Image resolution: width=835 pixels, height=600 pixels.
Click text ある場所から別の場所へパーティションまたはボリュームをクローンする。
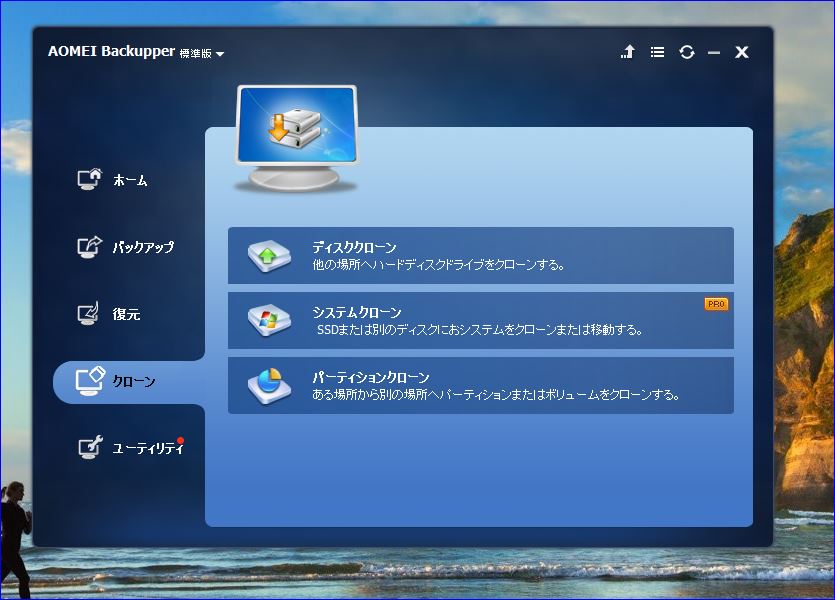coord(496,395)
